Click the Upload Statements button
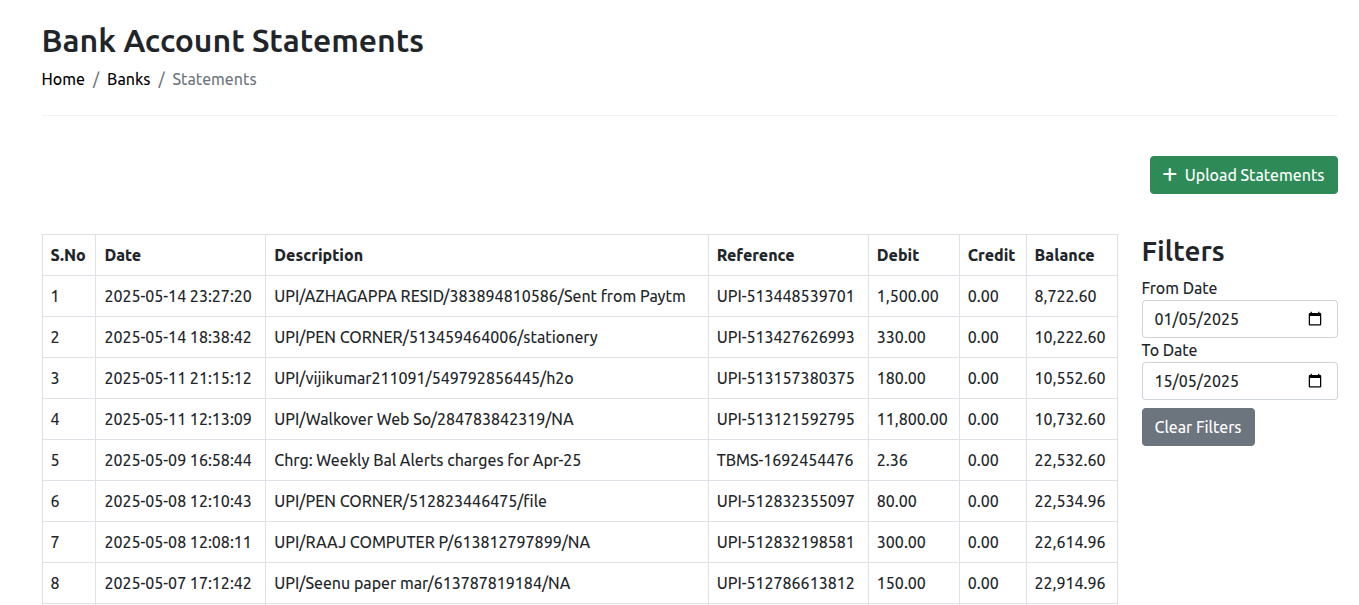Viewport: 1359px width, 605px height. point(1243,175)
